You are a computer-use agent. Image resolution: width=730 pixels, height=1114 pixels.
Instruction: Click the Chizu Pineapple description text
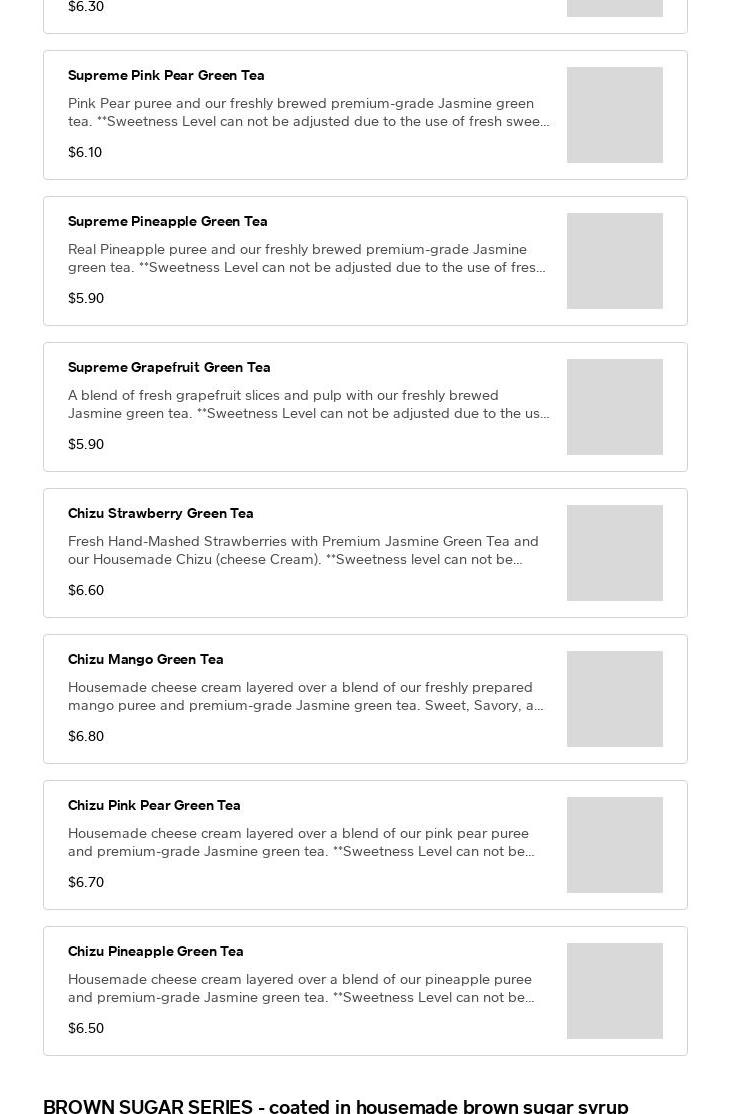(x=301, y=988)
